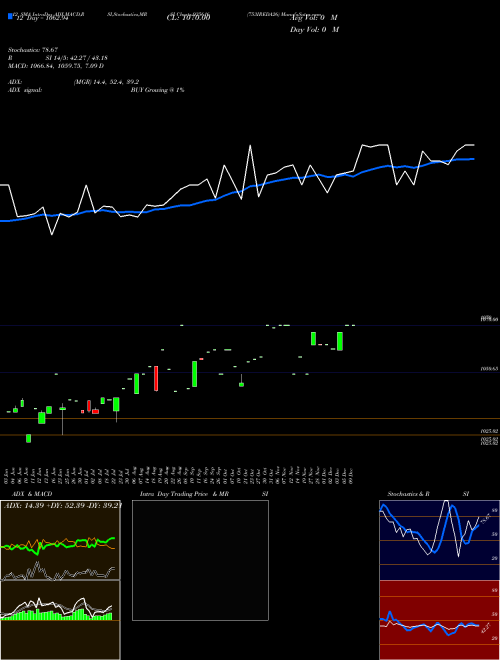This screenshot has height=660, width=500.
Task: Click the 'Intra Day Trading Price & MR SI' title
Action: point(204,494)
